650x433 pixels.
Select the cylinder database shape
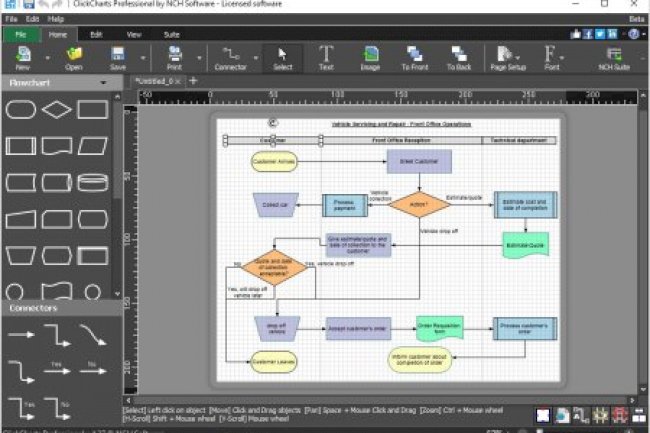93,183
